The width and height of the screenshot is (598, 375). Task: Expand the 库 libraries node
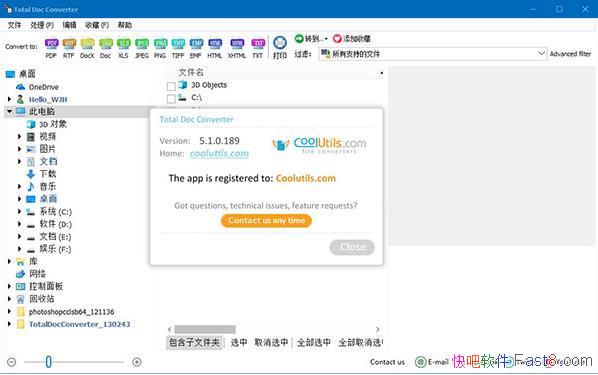coord(9,261)
